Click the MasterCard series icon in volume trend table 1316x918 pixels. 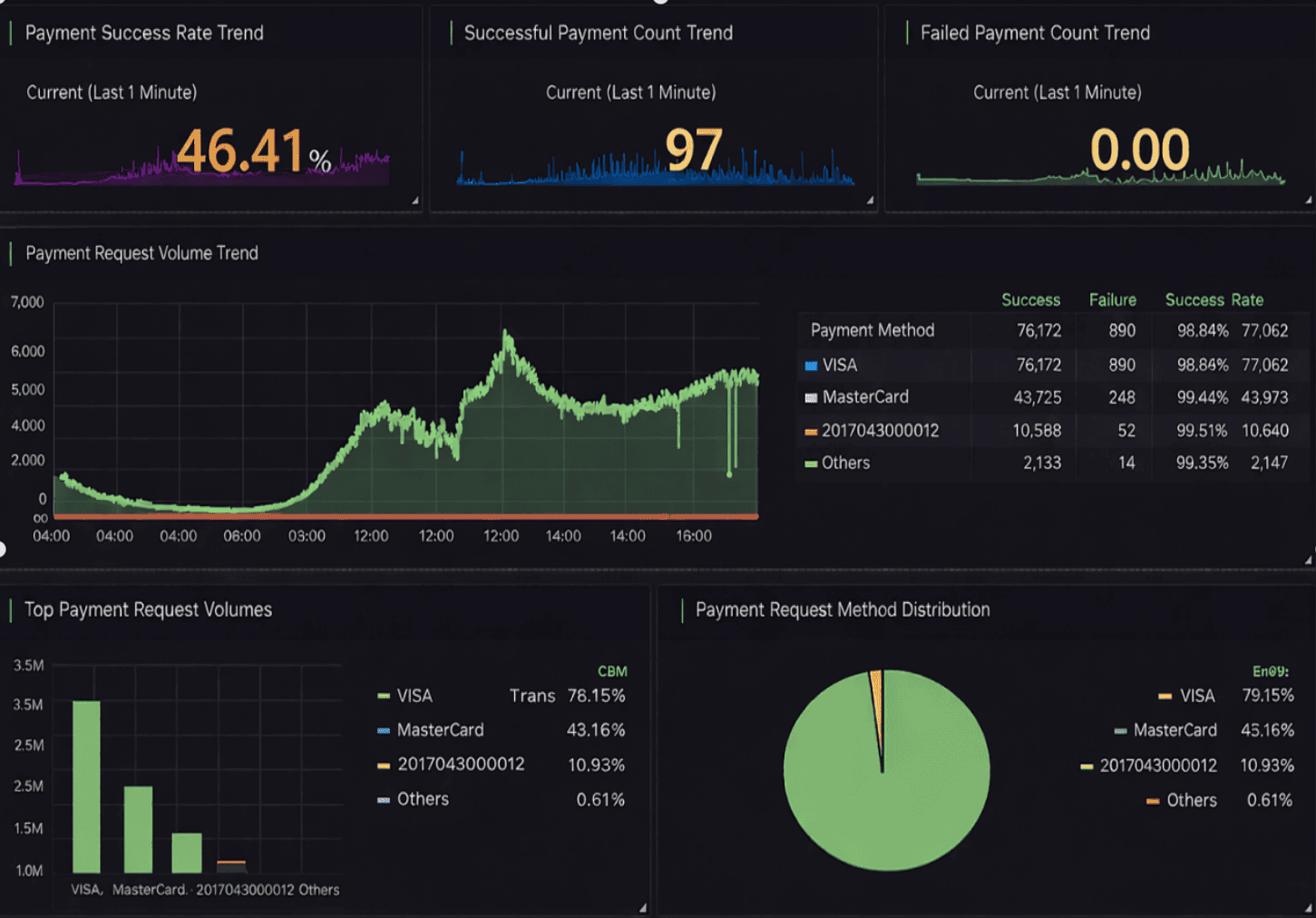click(811, 397)
